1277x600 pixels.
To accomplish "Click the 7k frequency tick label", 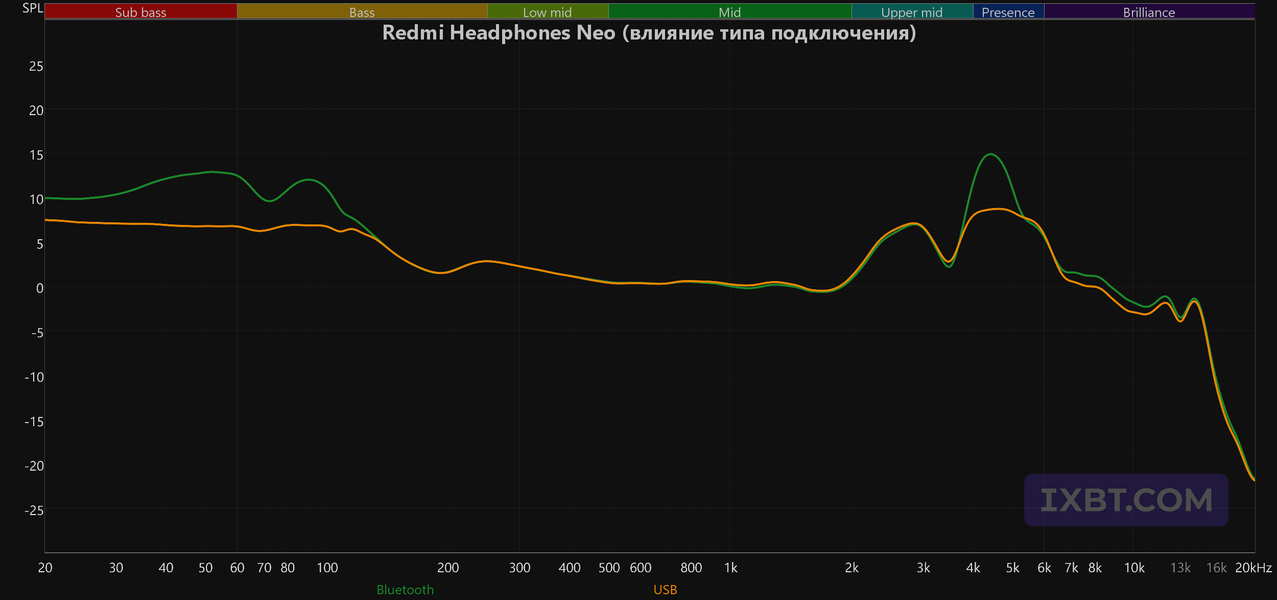I will 1071,568.
